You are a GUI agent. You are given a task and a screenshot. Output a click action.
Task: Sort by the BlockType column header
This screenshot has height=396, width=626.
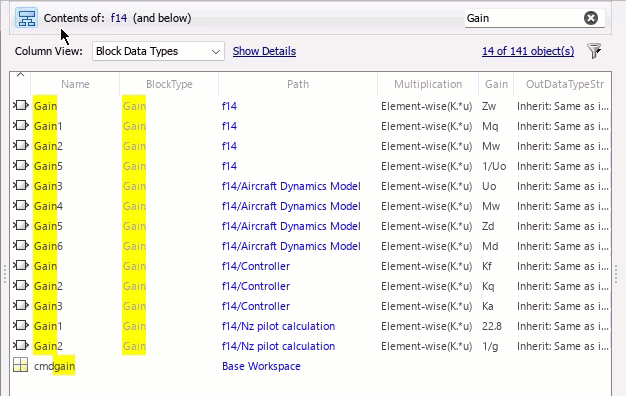(x=169, y=84)
